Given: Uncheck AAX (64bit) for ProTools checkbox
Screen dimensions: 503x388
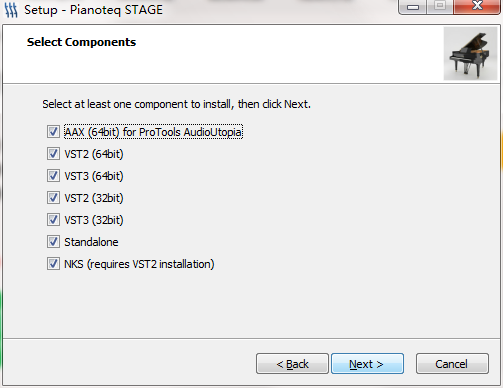Looking at the screenshot, I should [53, 132].
